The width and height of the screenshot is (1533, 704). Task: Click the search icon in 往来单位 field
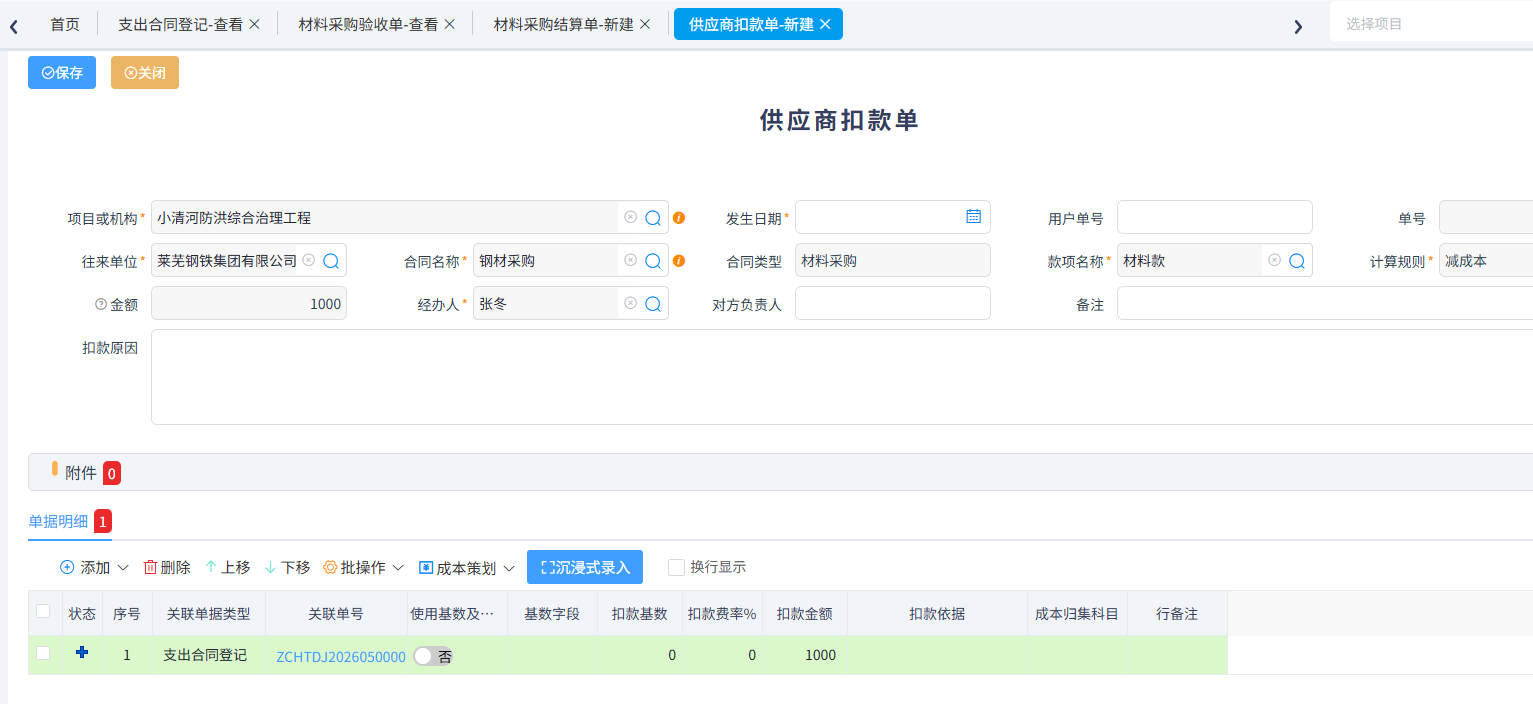pos(331,261)
